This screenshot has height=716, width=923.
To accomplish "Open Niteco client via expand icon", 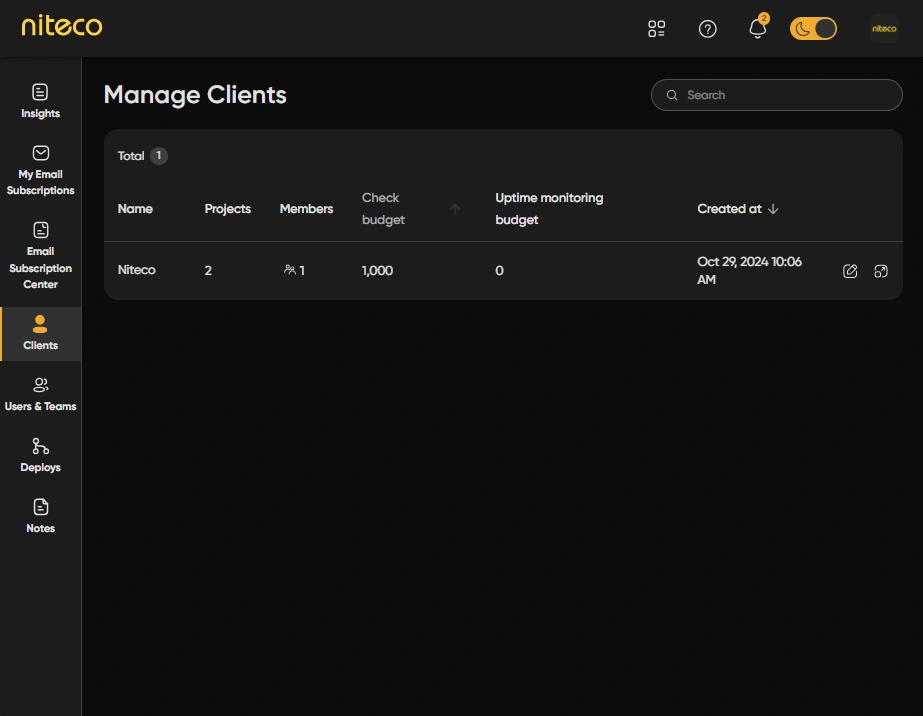I will pyautogui.click(x=881, y=271).
